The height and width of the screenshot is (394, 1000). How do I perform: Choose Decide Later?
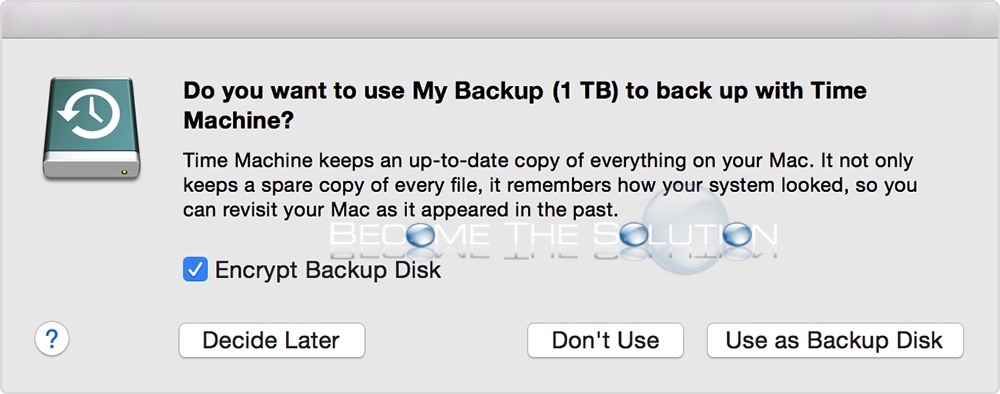[x=272, y=340]
